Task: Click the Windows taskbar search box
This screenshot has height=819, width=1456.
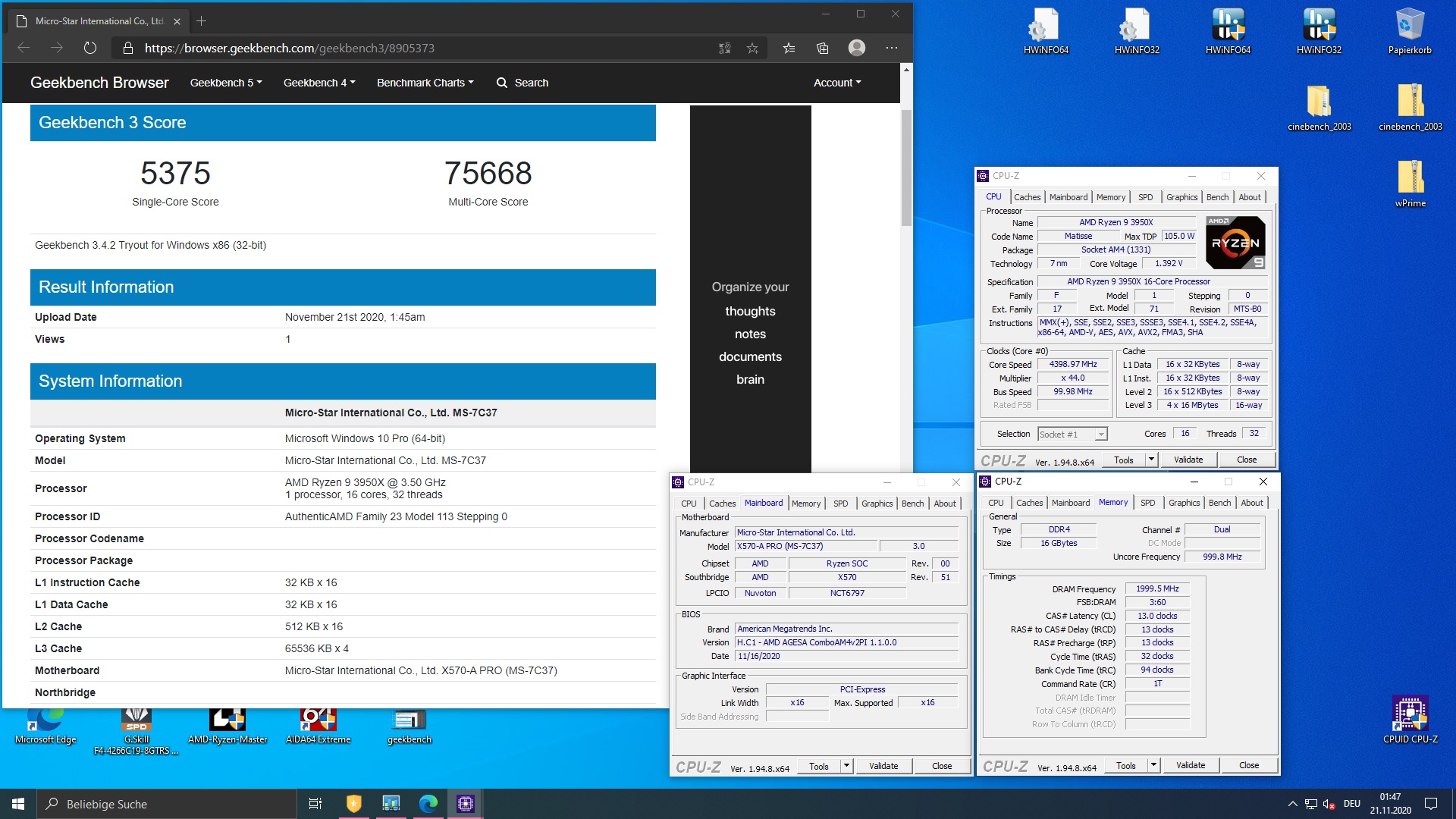Action: [x=167, y=804]
